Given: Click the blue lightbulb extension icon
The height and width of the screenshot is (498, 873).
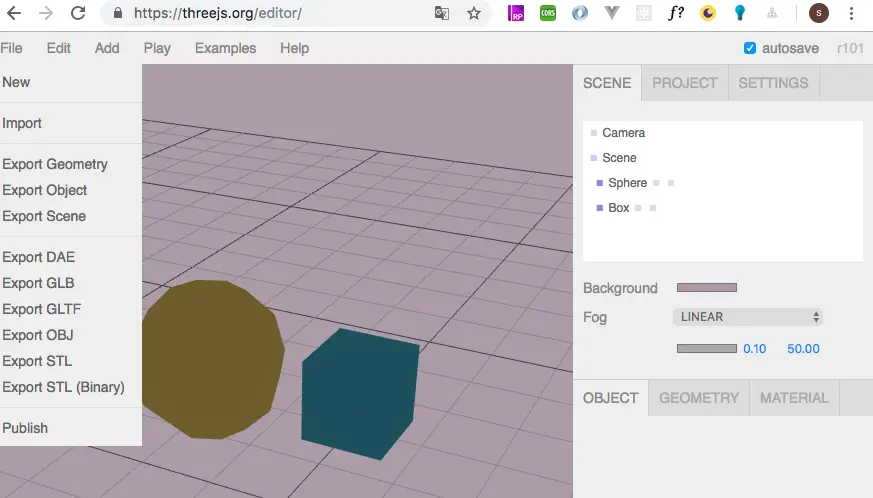Looking at the screenshot, I should (740, 13).
